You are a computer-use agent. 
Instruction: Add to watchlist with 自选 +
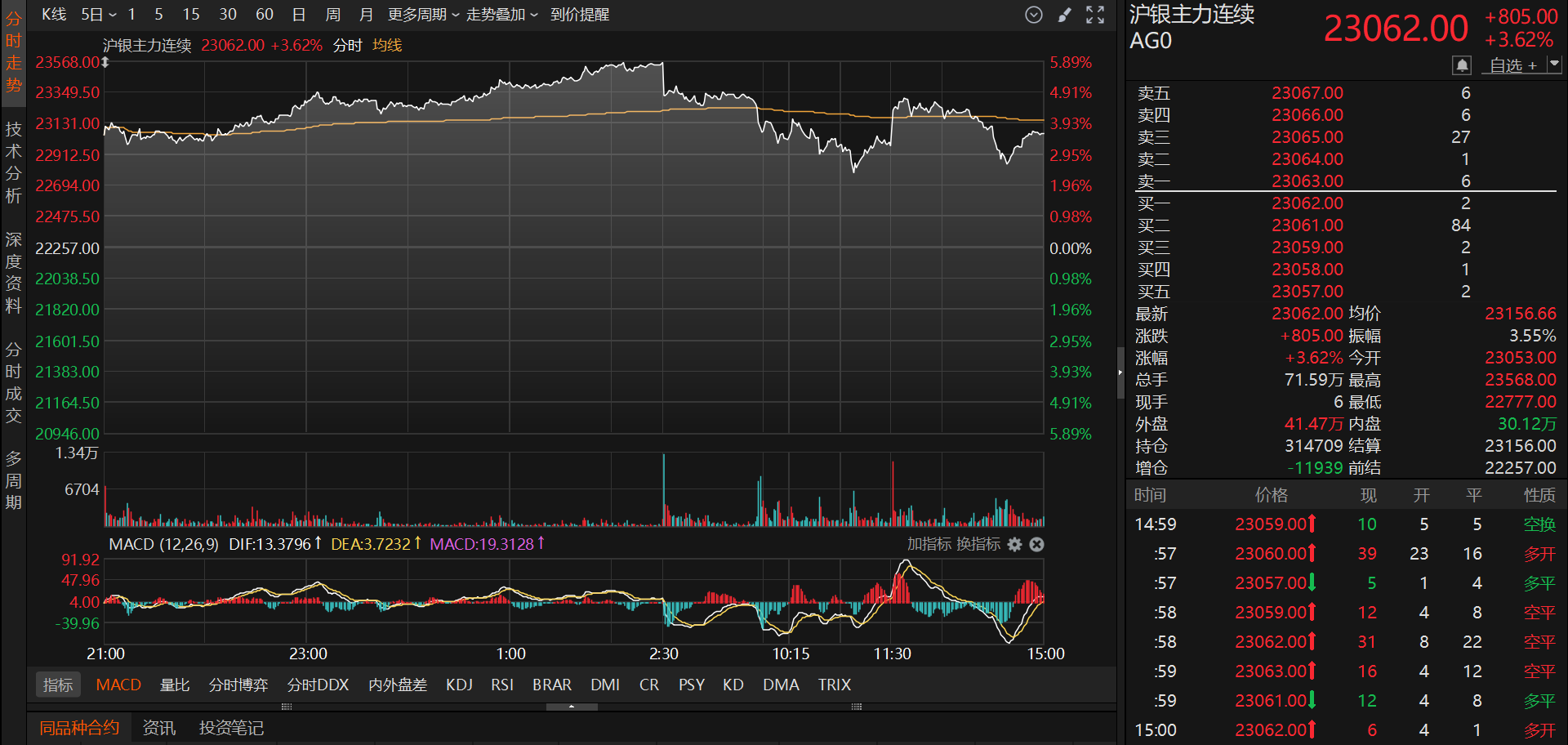click(1512, 65)
